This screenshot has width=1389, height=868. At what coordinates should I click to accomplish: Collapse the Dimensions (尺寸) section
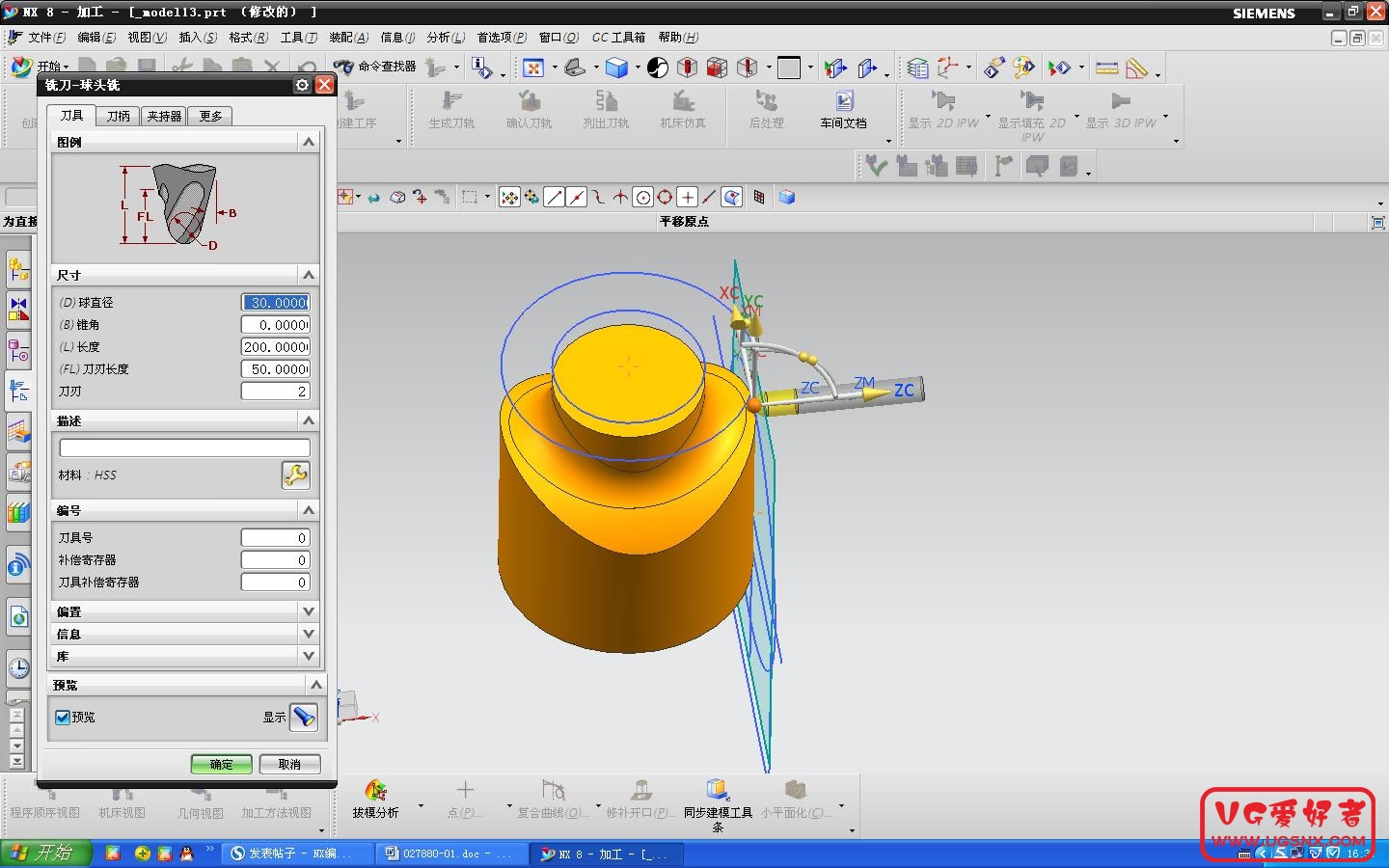pyautogui.click(x=309, y=275)
